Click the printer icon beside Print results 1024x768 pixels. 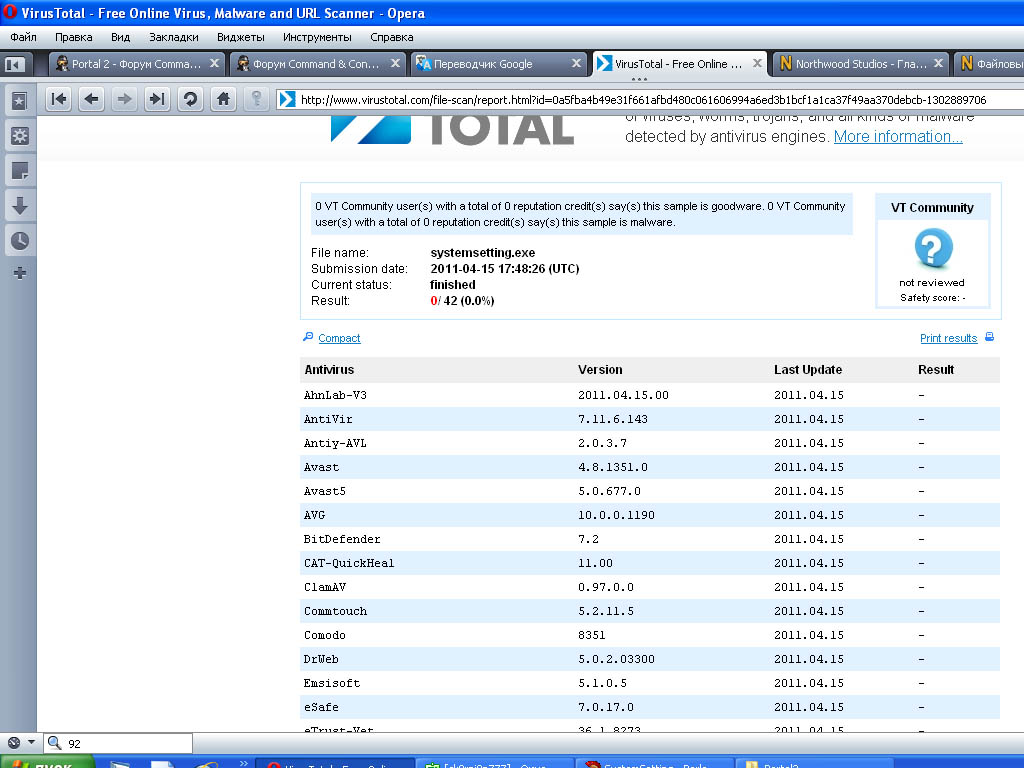click(x=989, y=337)
